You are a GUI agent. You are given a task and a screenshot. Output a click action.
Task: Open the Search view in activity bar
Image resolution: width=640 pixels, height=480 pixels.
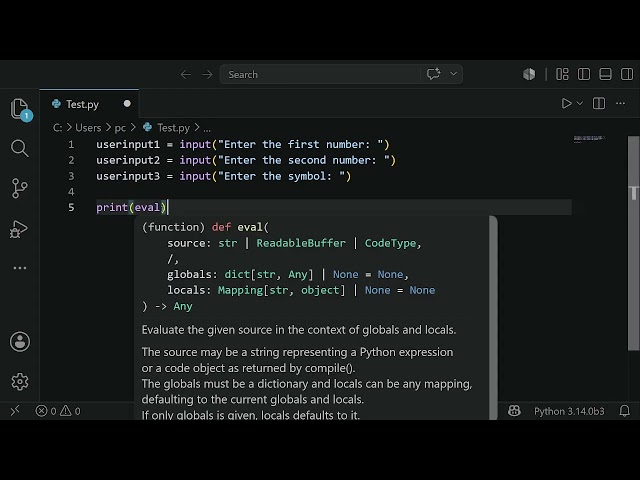coord(20,148)
